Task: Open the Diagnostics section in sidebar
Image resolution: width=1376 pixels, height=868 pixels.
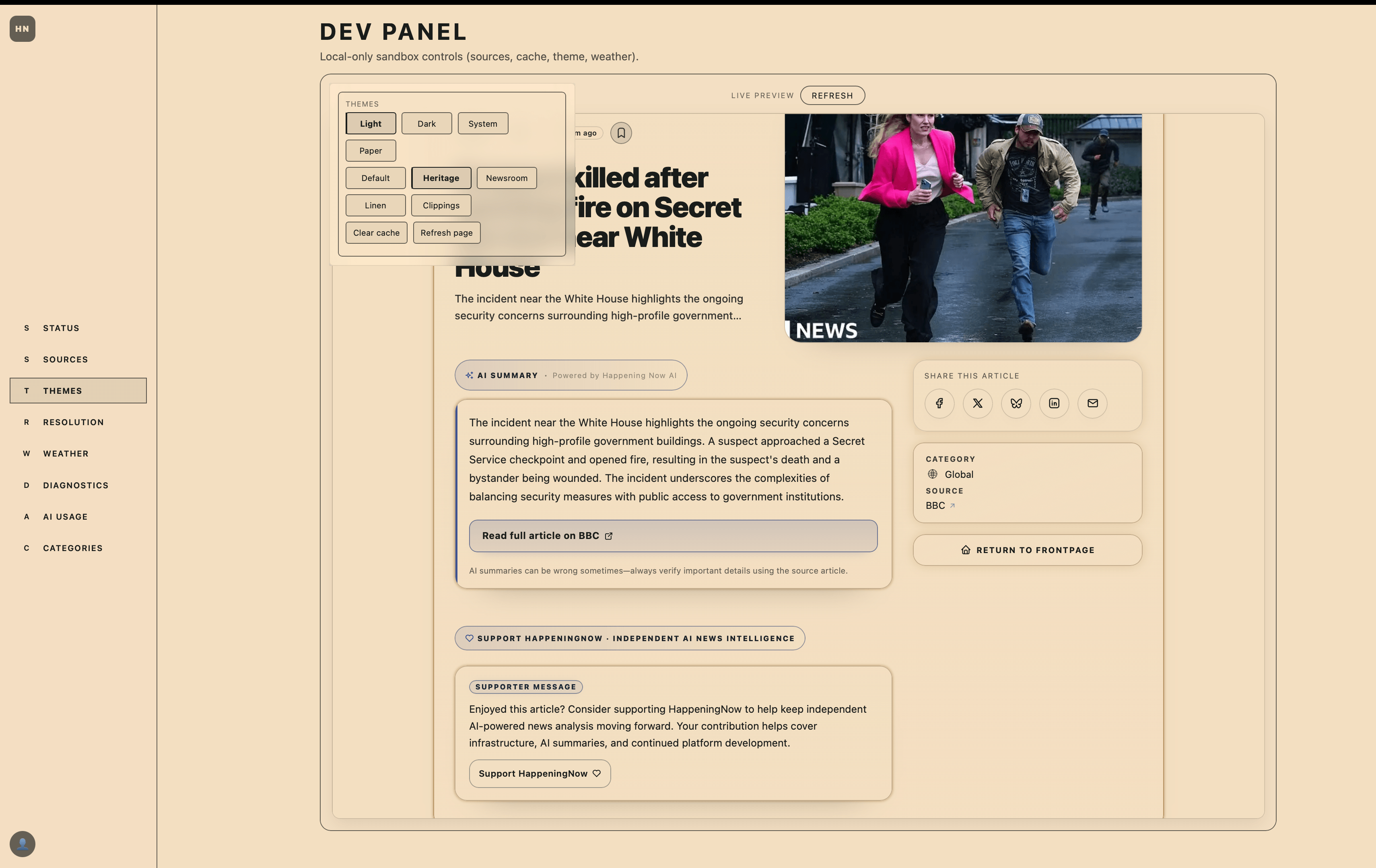Action: tap(78, 485)
